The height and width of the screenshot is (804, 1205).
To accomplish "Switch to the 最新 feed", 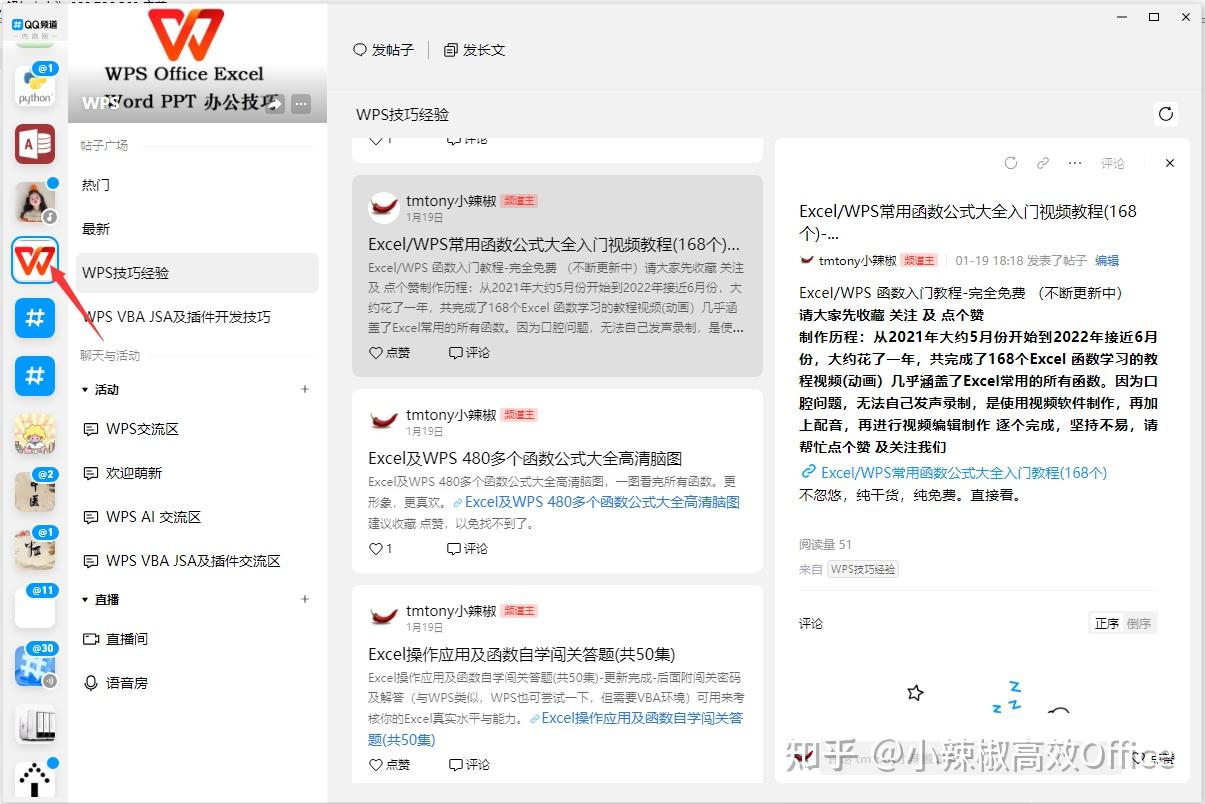I will [95, 228].
